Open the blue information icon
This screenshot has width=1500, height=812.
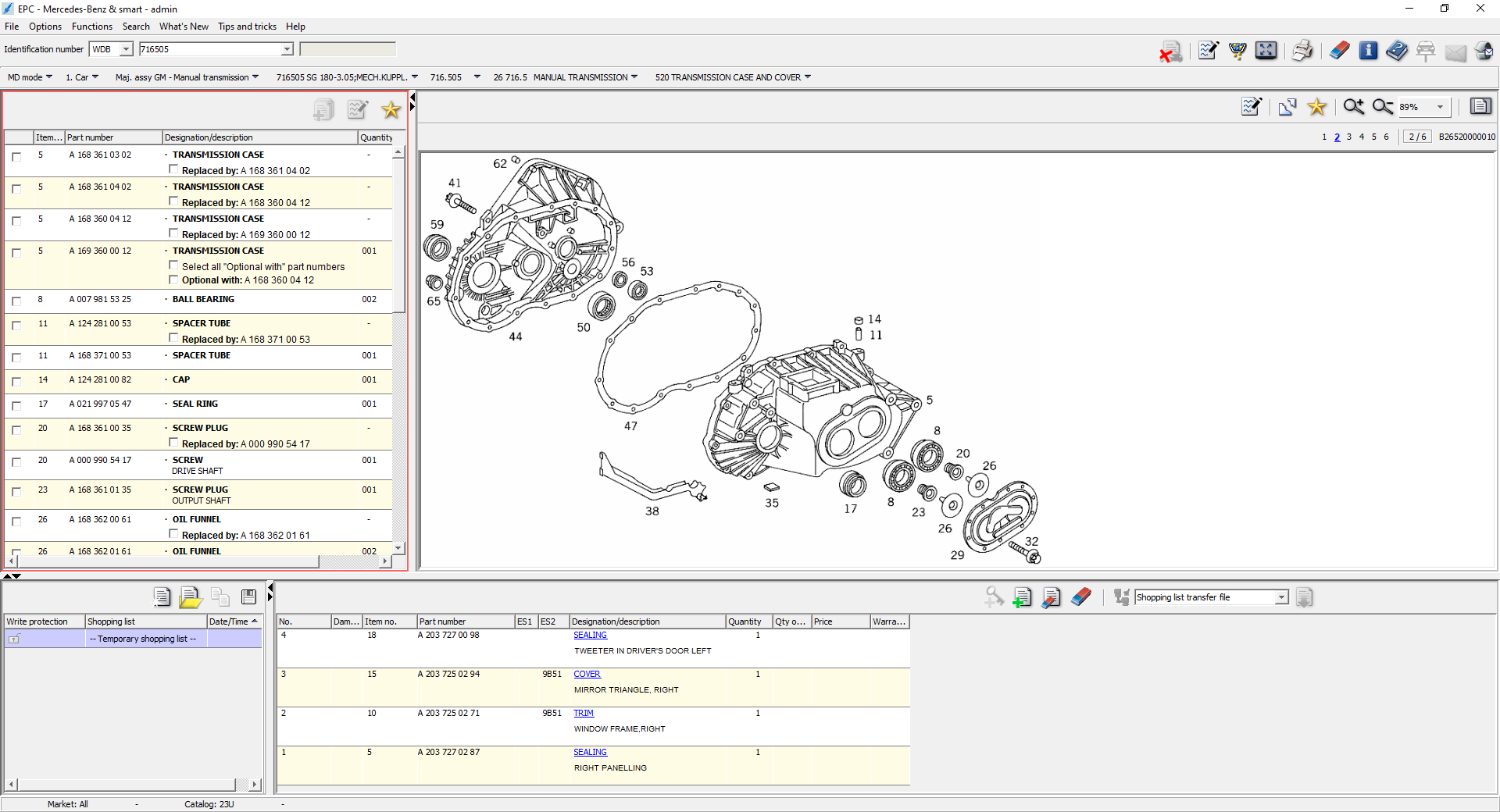point(1368,51)
